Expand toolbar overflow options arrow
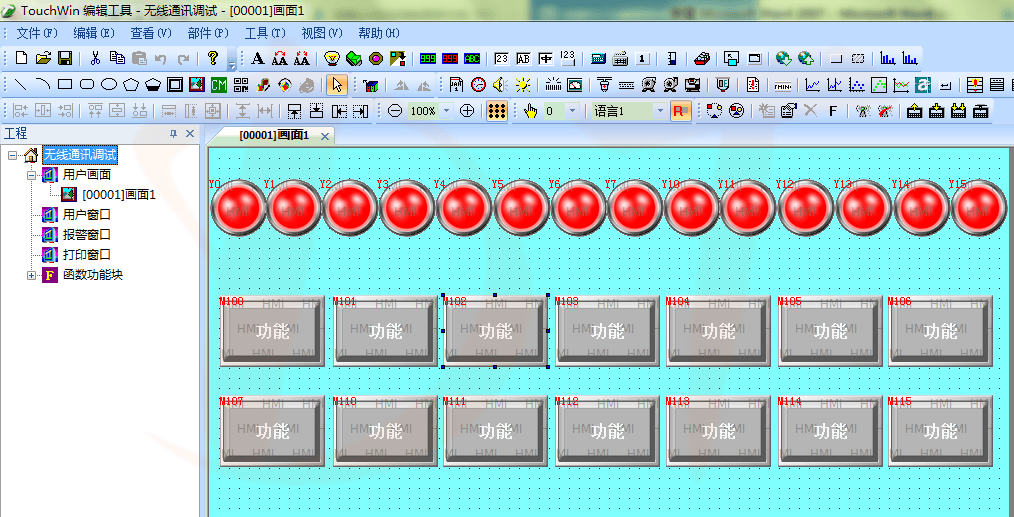This screenshot has width=1014, height=517. 232,64
